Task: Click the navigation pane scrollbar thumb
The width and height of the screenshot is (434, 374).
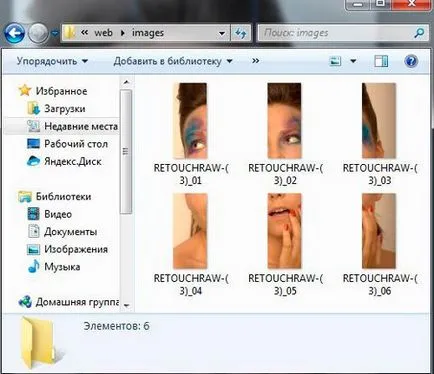Action: point(126,152)
